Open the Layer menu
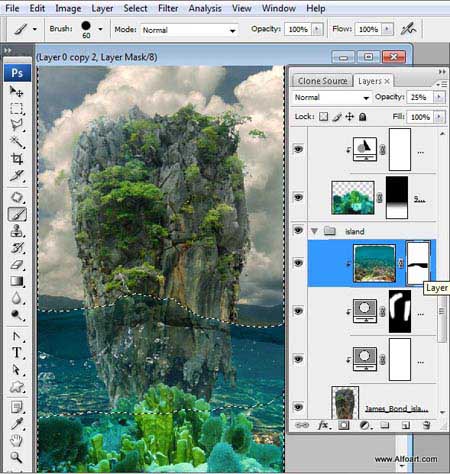450x474 pixels. click(102, 8)
